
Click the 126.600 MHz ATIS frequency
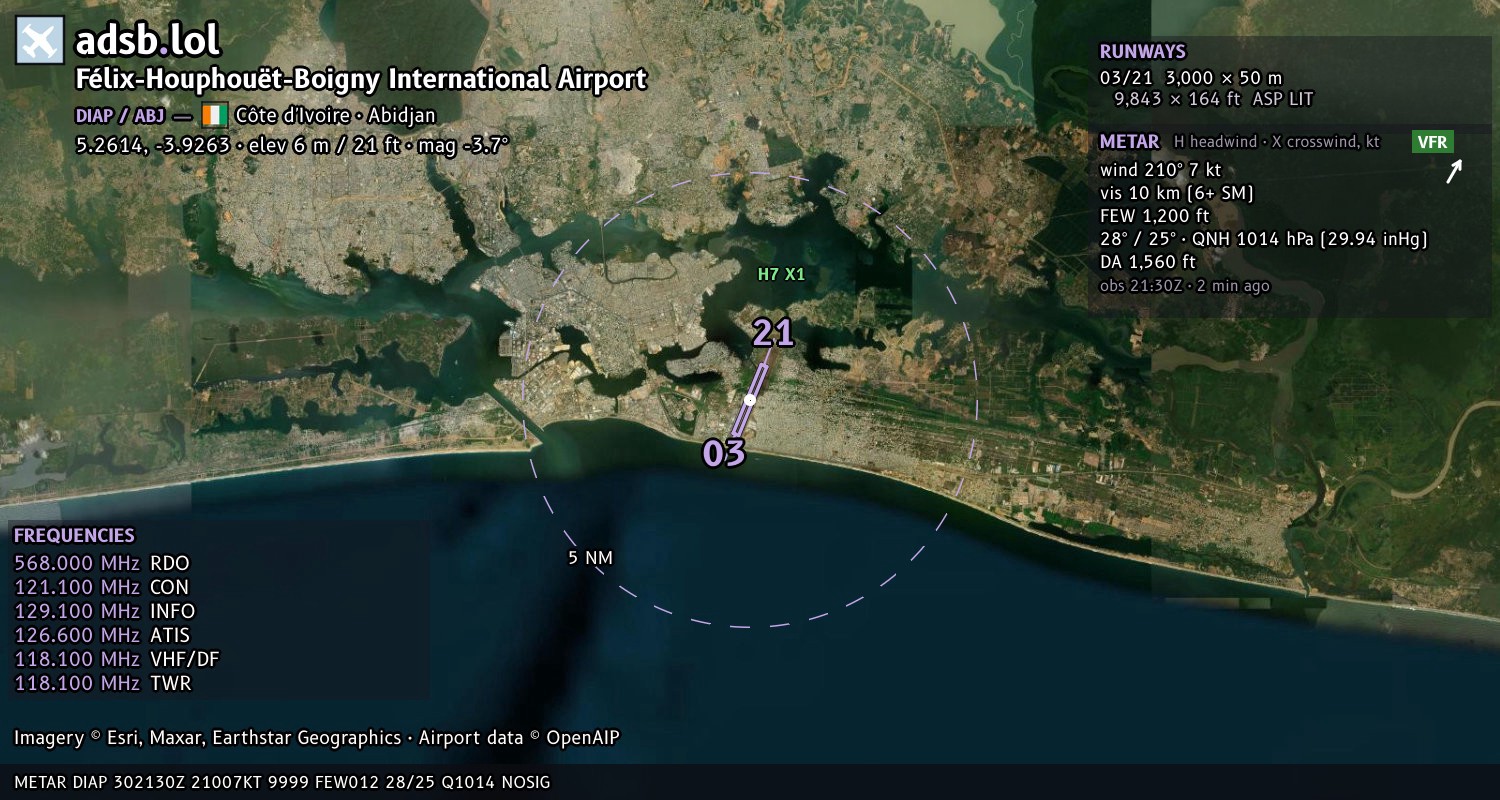pos(102,635)
